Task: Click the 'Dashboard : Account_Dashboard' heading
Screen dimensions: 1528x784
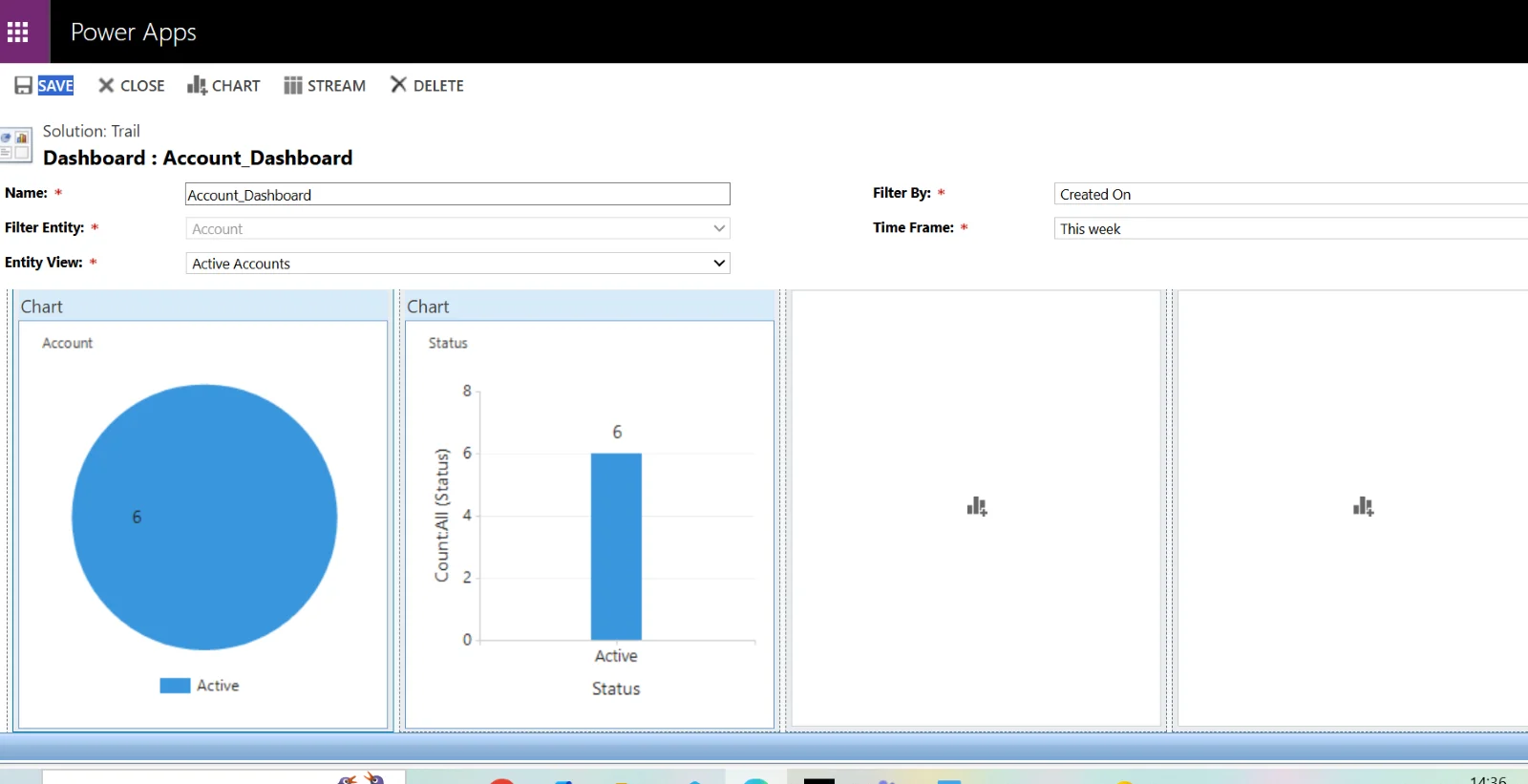Action: [x=198, y=158]
